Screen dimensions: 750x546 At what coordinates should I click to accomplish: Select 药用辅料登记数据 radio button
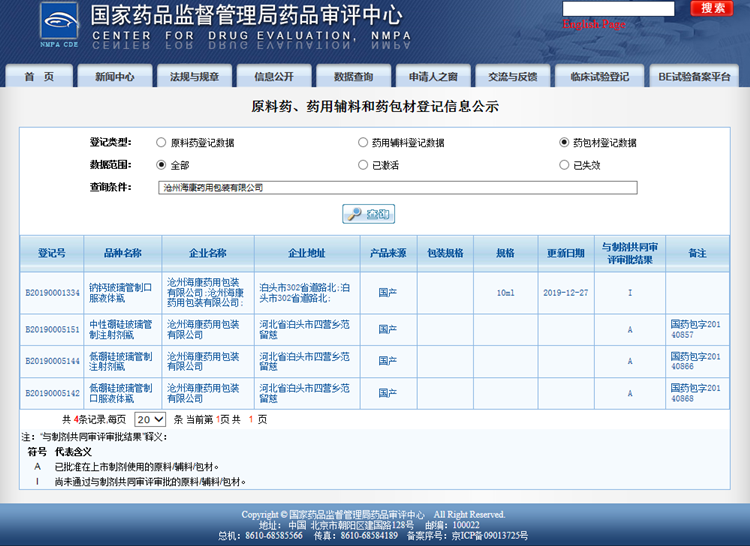[363, 143]
